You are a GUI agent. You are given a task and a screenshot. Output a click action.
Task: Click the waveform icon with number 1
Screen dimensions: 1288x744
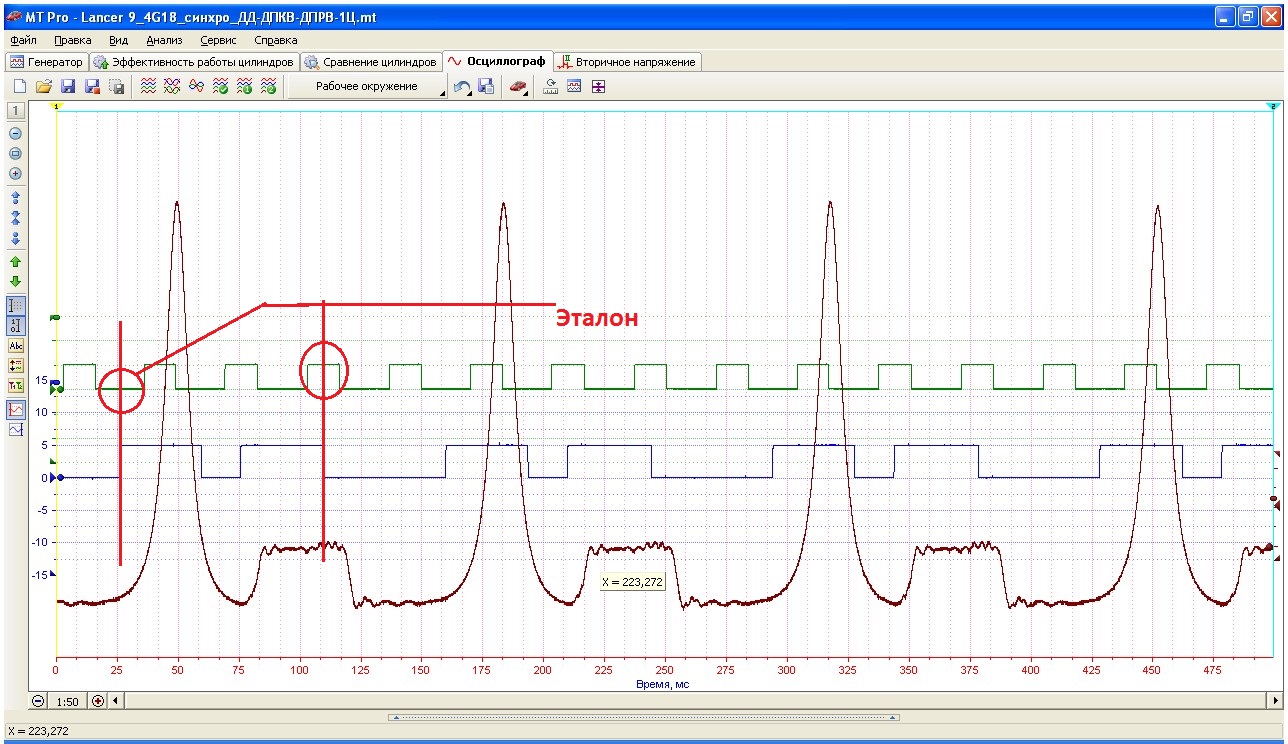click(244, 87)
